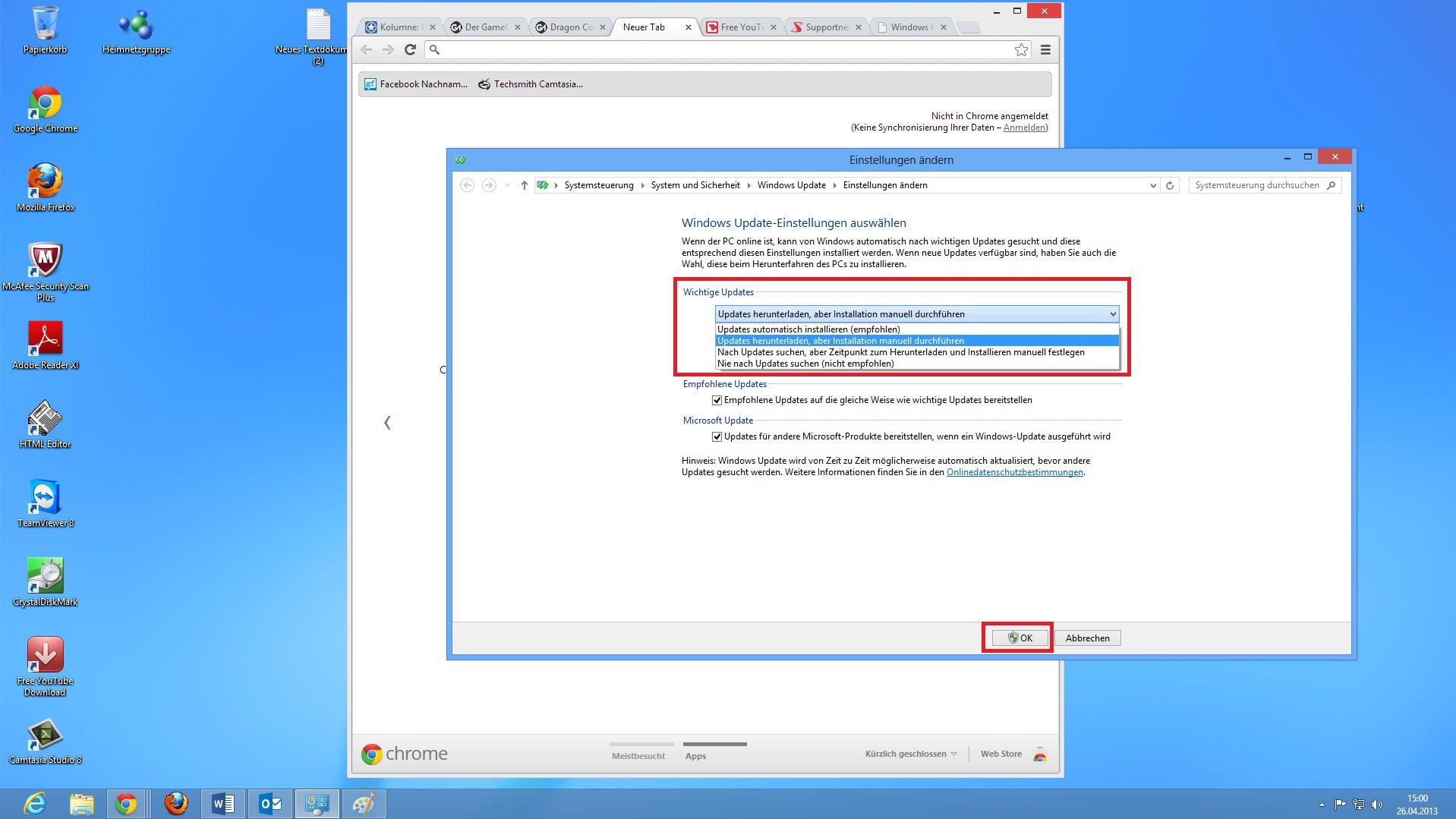Image resolution: width=1456 pixels, height=819 pixels.
Task: Open the CrystalDiskMark desktop icon
Action: coord(45,577)
